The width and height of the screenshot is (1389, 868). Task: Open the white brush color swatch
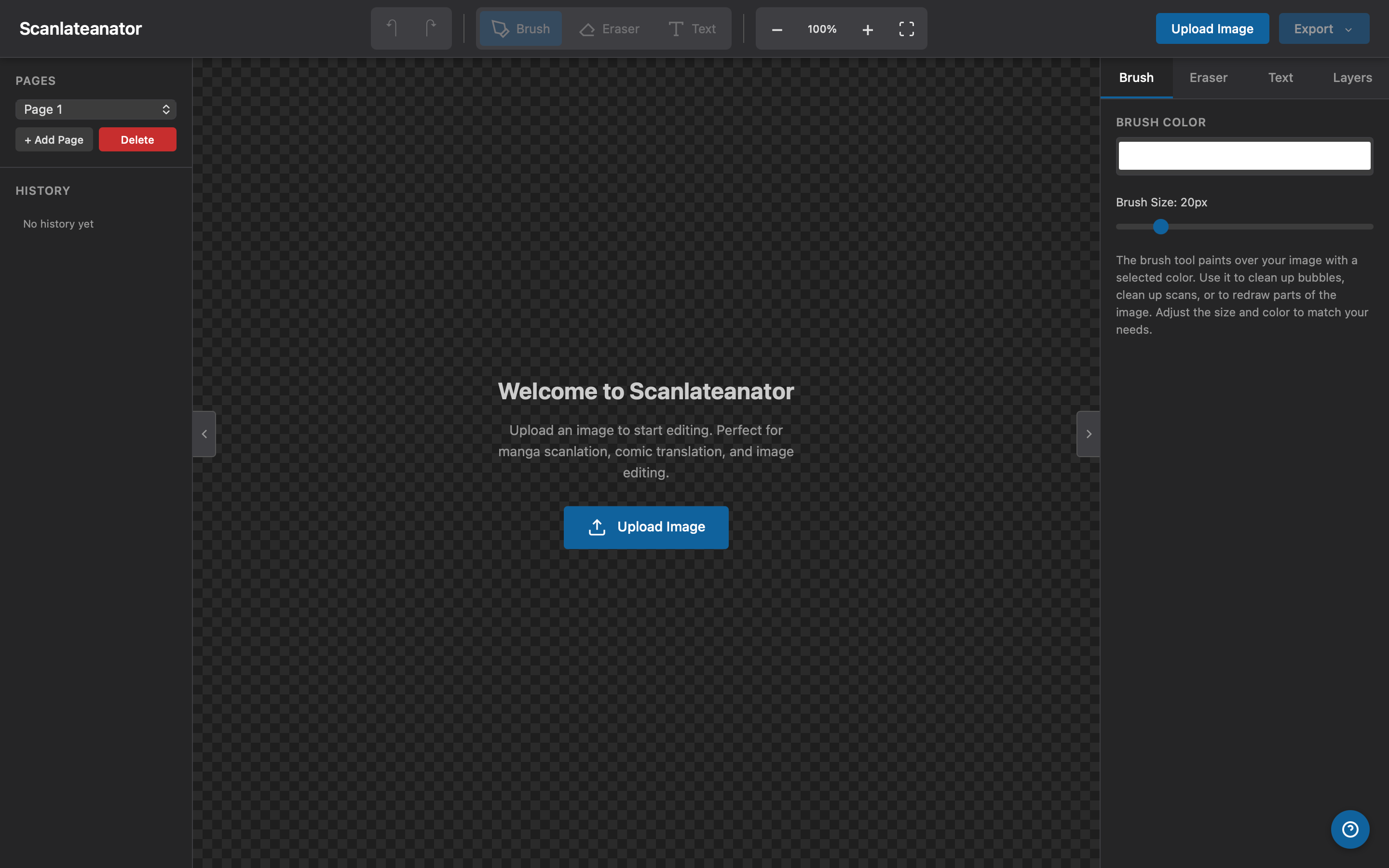(1244, 156)
